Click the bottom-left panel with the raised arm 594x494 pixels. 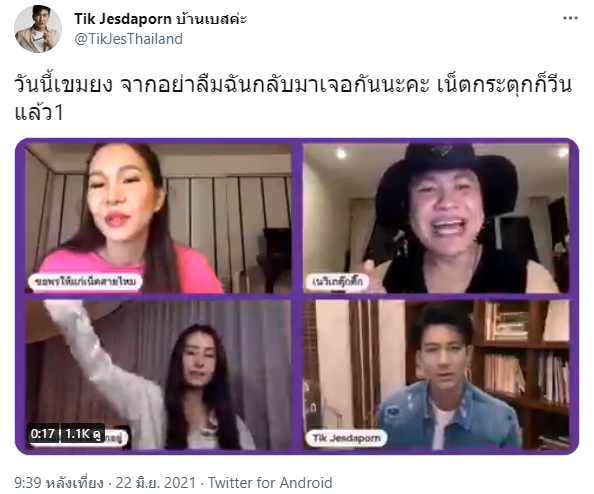coord(158,375)
